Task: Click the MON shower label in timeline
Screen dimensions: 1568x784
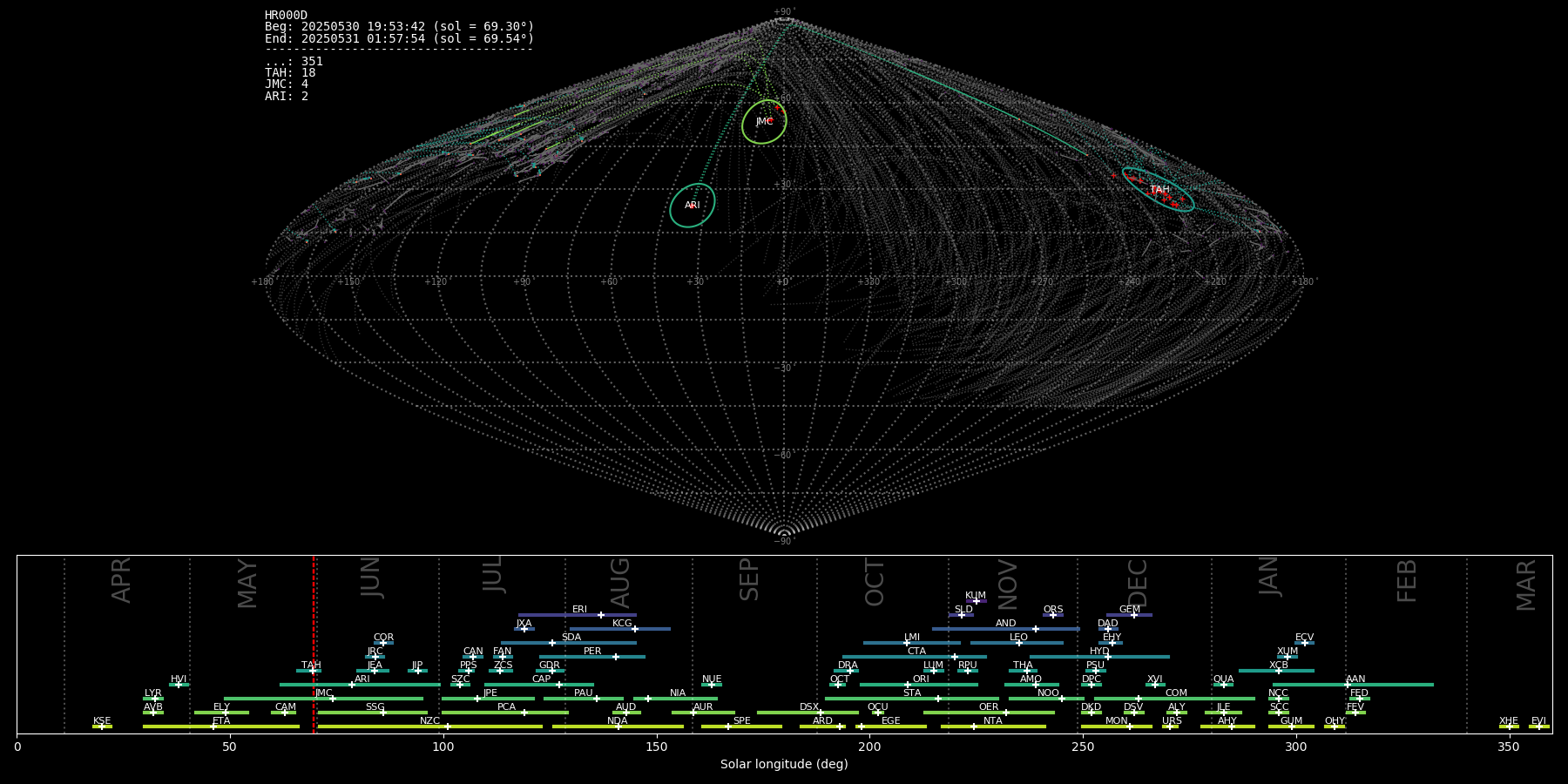Action: pyautogui.click(x=1116, y=721)
